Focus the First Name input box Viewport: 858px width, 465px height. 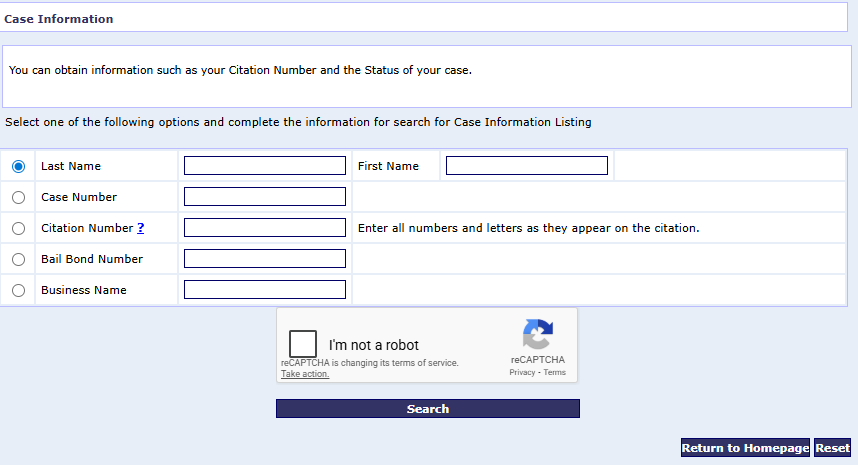pos(527,166)
